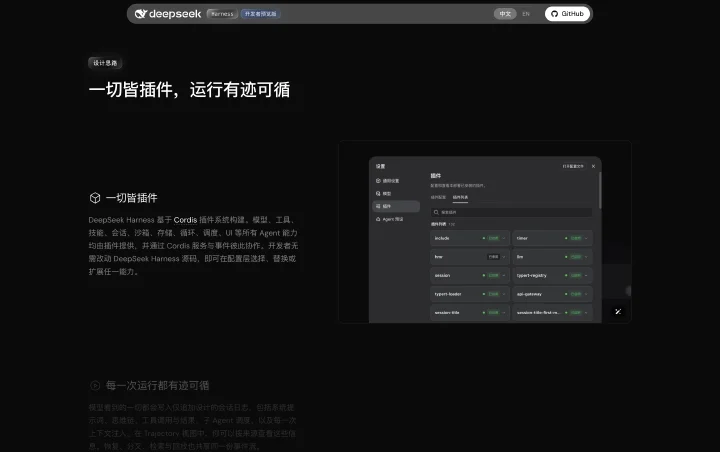Viewport: 720px width, 452px height.
Task: Expand the api-gateway plugin row chevron
Action: pos(586,294)
